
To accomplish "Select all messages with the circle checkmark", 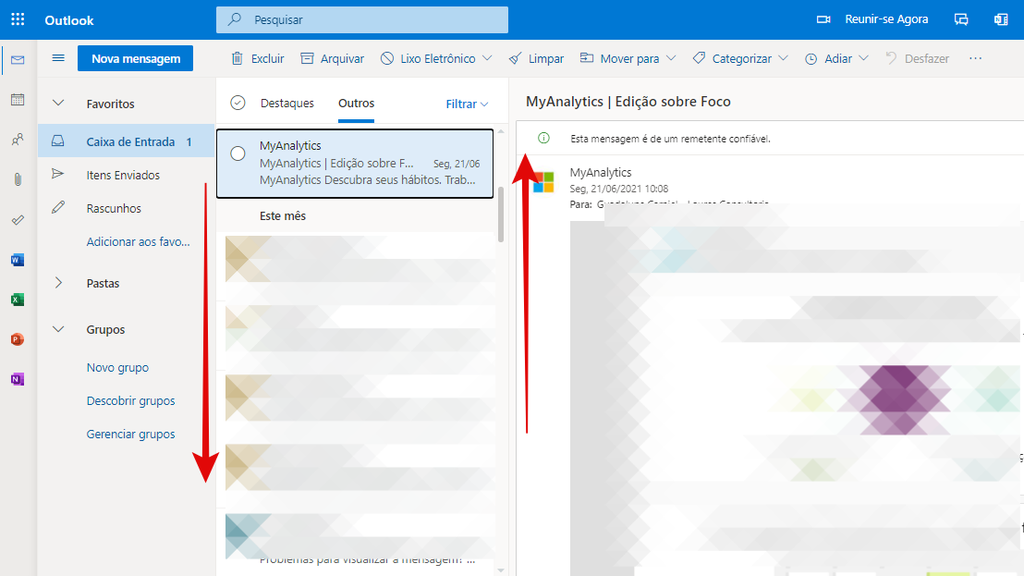I will [238, 103].
